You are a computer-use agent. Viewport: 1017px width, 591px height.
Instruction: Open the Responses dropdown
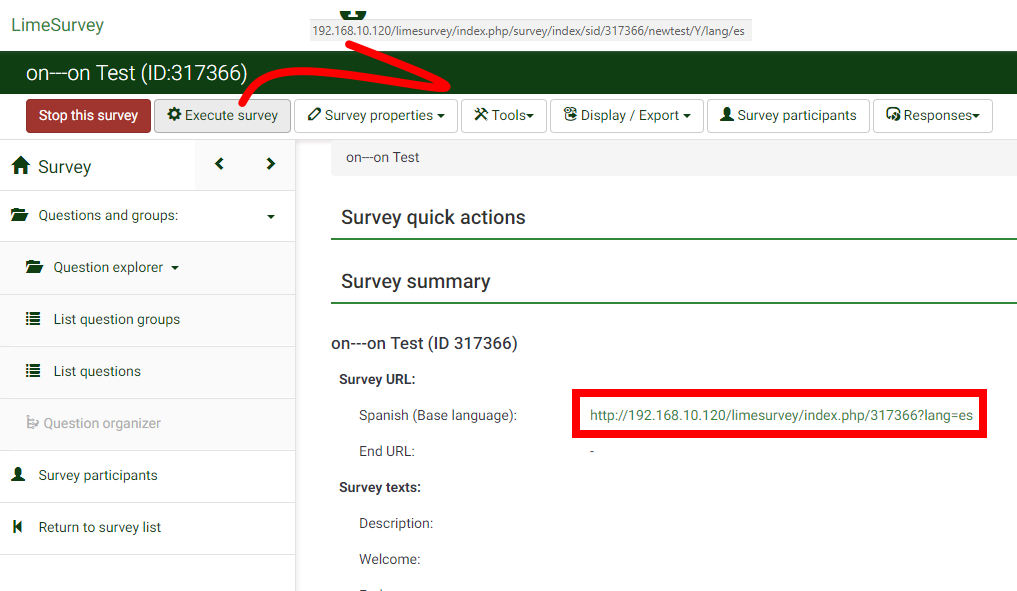(x=932, y=116)
